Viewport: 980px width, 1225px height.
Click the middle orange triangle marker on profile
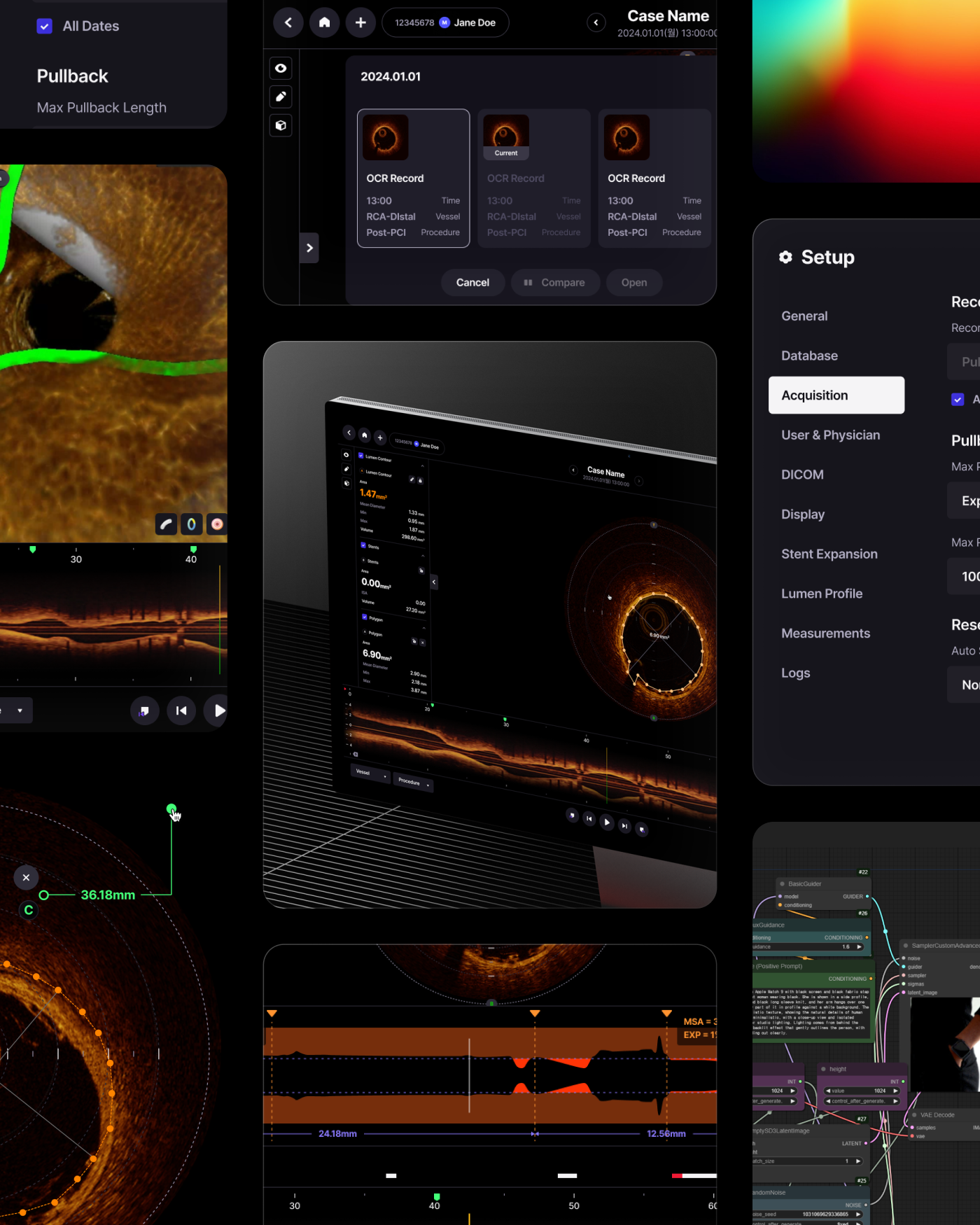tap(535, 1014)
